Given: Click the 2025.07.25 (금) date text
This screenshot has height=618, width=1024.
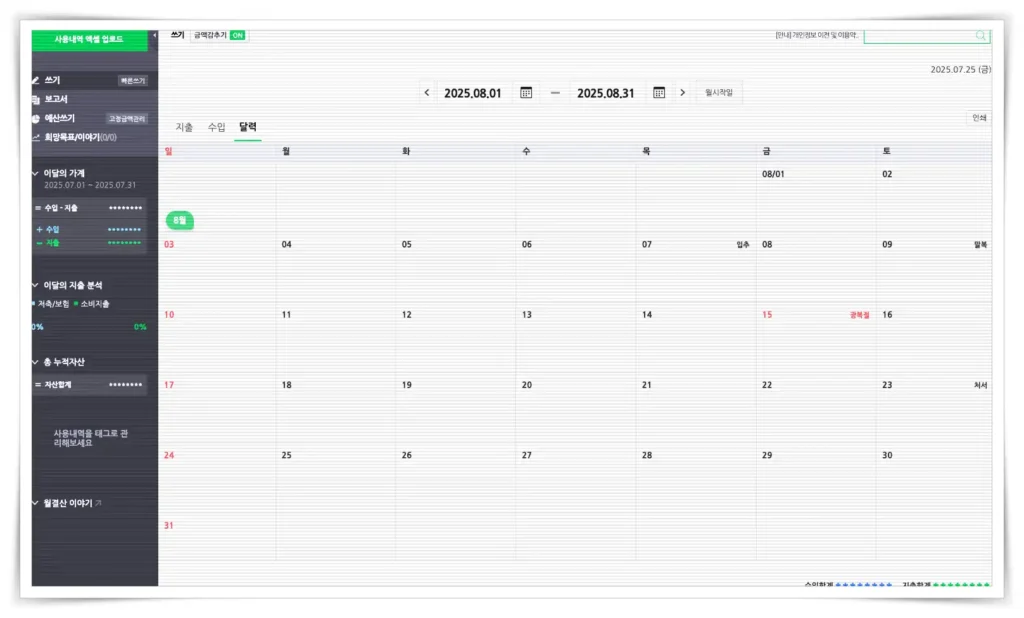Looking at the screenshot, I should point(960,69).
